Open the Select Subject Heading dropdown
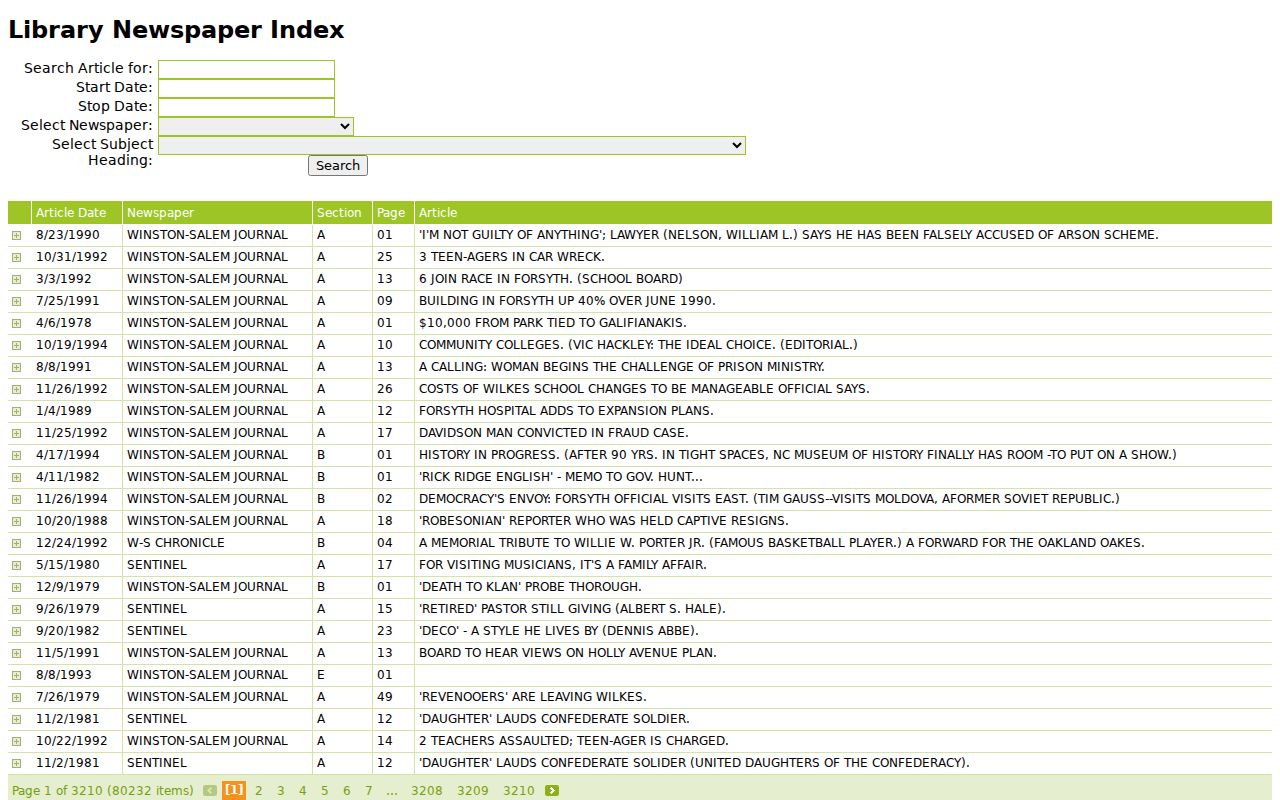The width and height of the screenshot is (1280, 800). 452,145
